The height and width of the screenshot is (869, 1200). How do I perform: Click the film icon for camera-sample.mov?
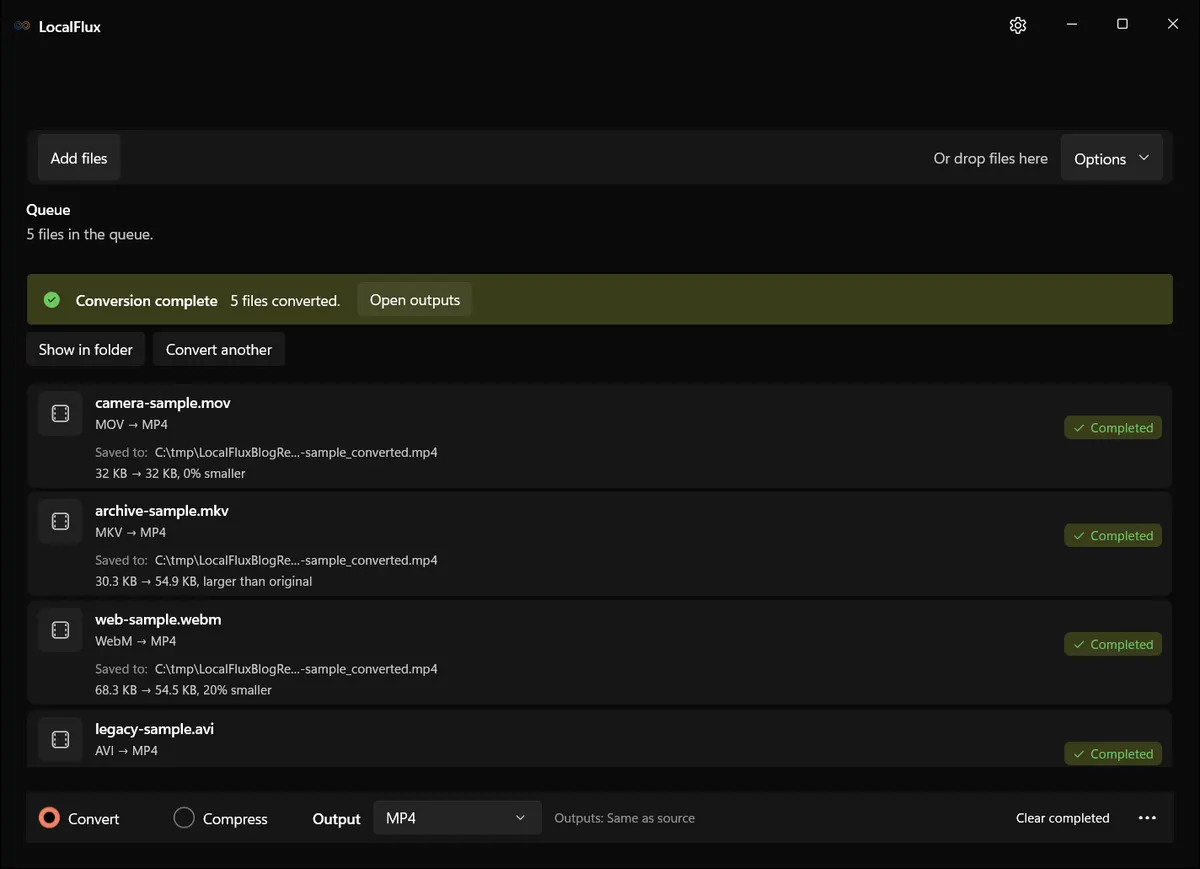[x=60, y=413]
